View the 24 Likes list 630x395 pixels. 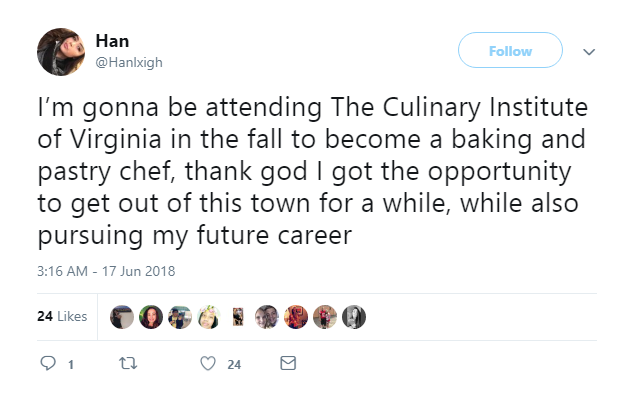click(62, 316)
